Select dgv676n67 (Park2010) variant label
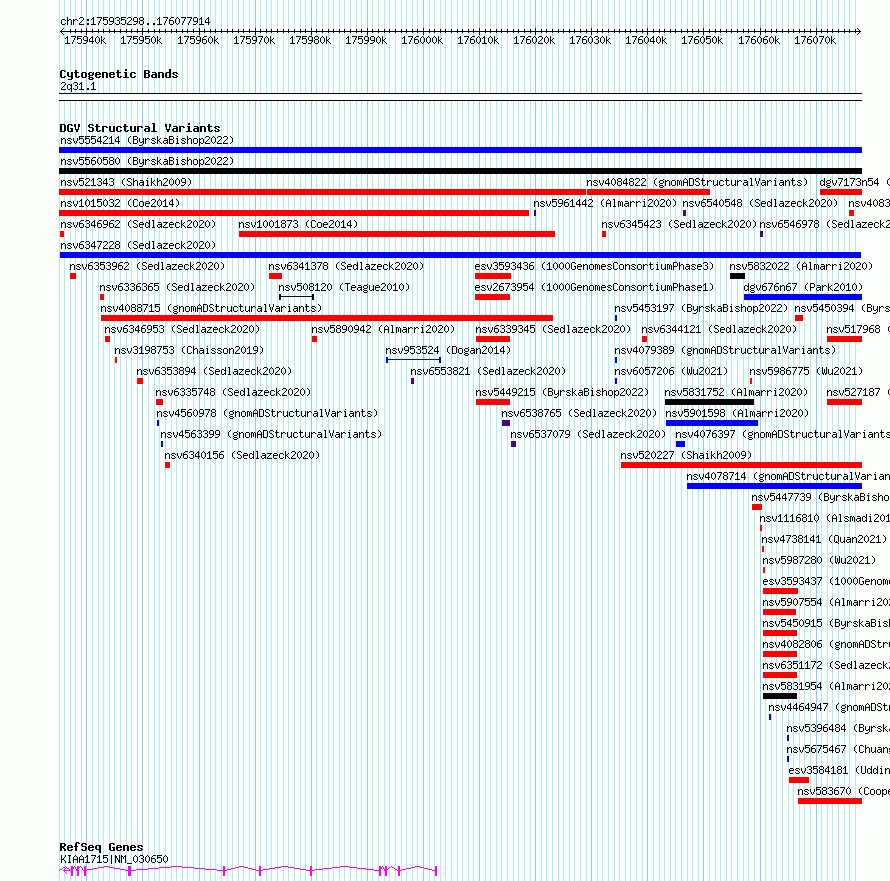This screenshot has height=881, width=890. pos(803,287)
